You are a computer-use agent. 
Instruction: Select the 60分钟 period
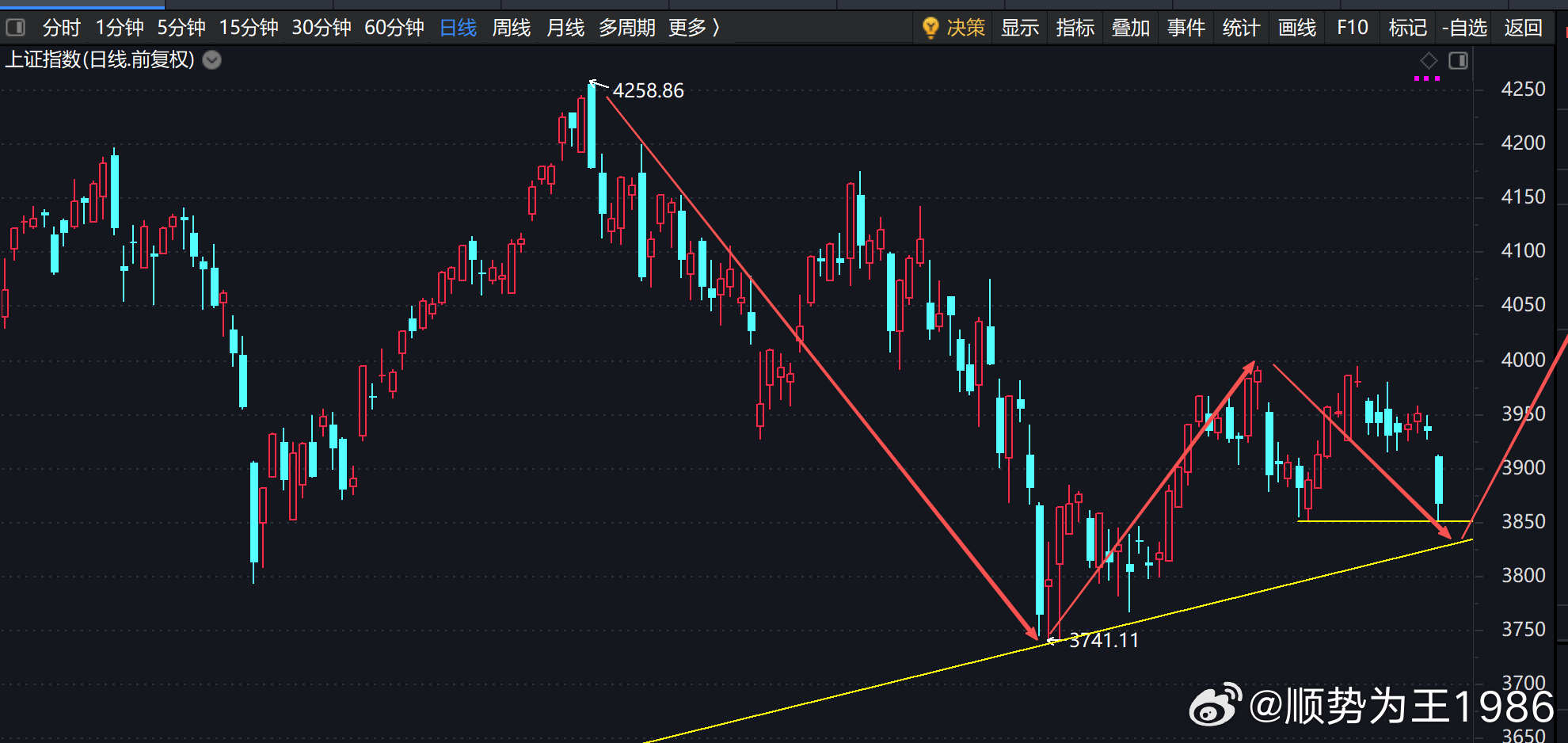click(x=394, y=29)
